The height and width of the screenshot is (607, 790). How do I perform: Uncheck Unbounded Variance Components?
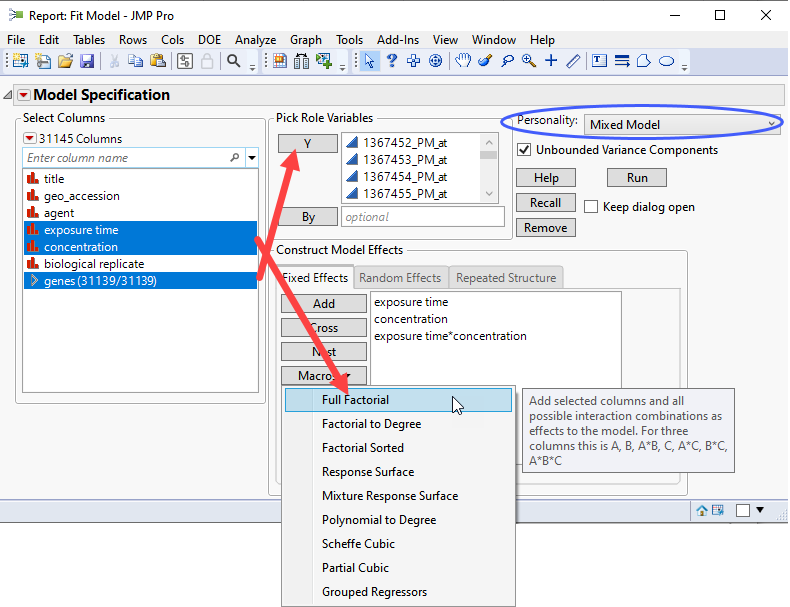click(x=523, y=150)
